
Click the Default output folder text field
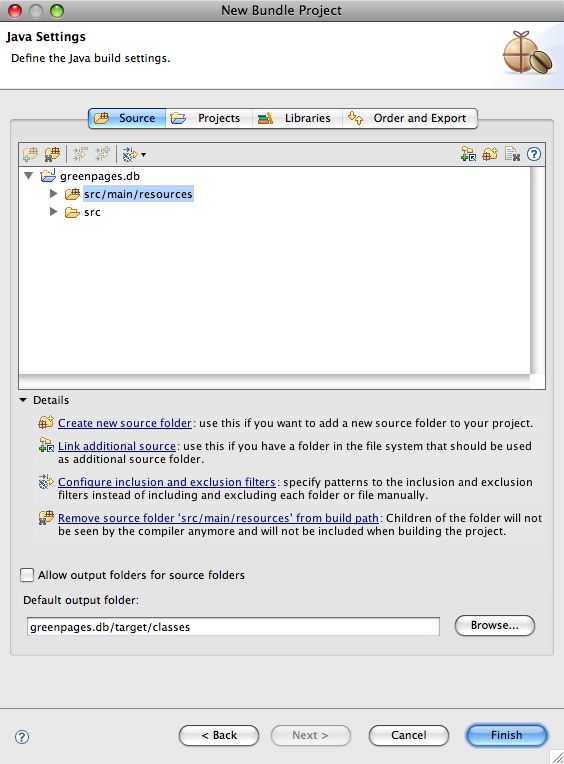(x=233, y=627)
